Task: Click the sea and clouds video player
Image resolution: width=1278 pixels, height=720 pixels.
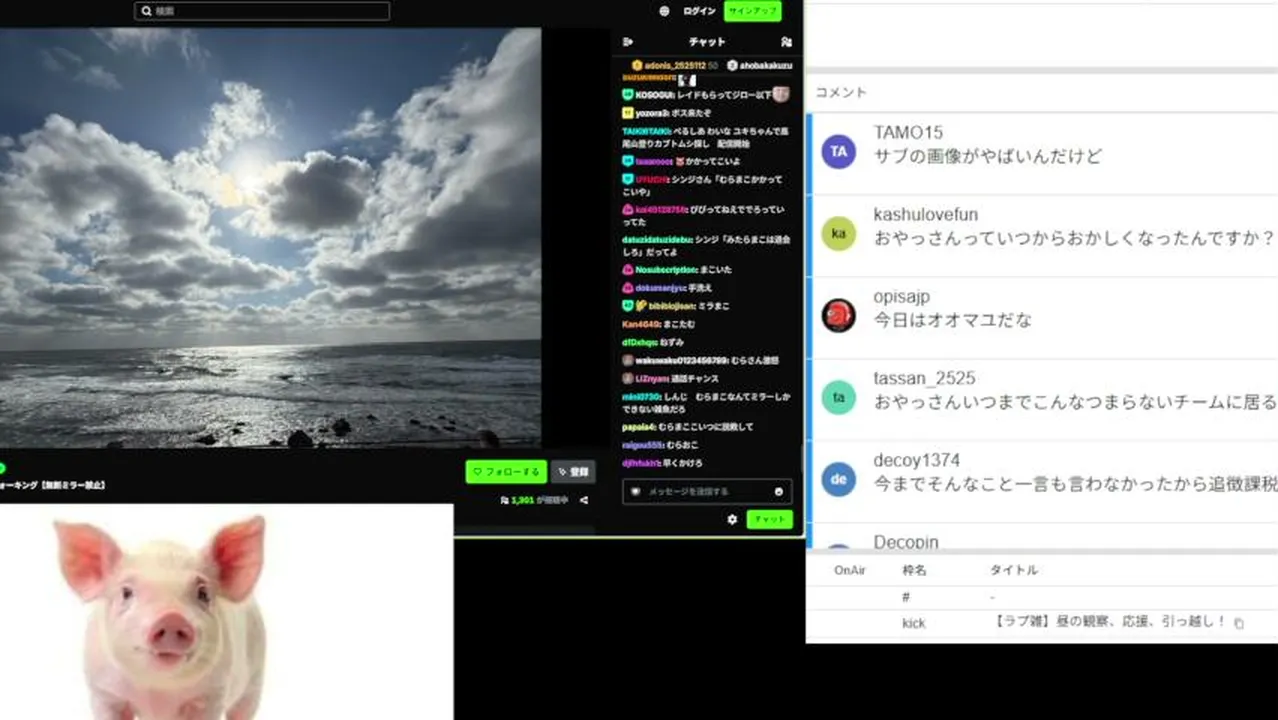Action: pyautogui.click(x=270, y=238)
